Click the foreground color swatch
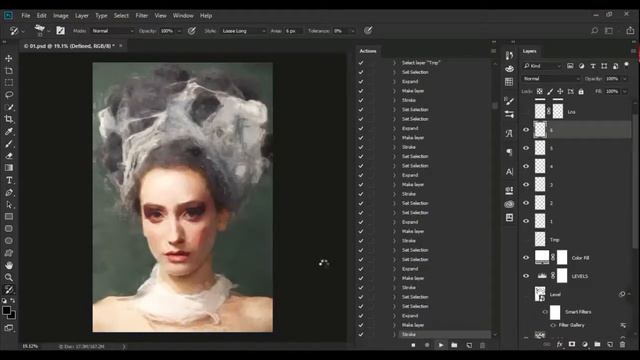The image size is (640, 360). tap(7, 311)
